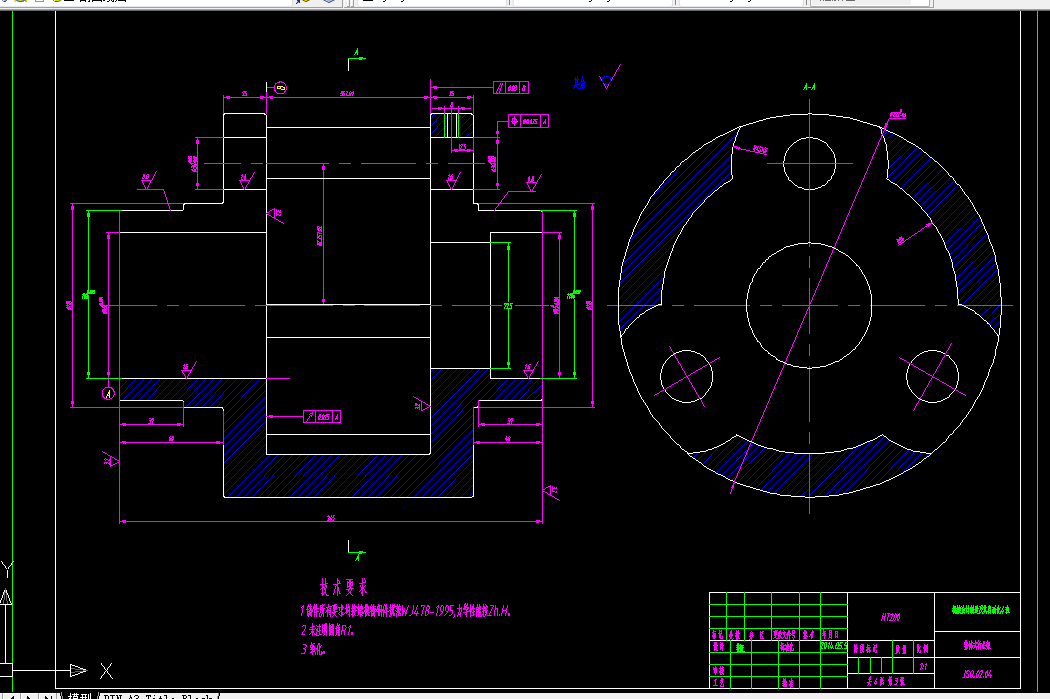1050x699 pixels.
Task: Open the DIN A3 Title Block layout tab
Action: (158, 696)
